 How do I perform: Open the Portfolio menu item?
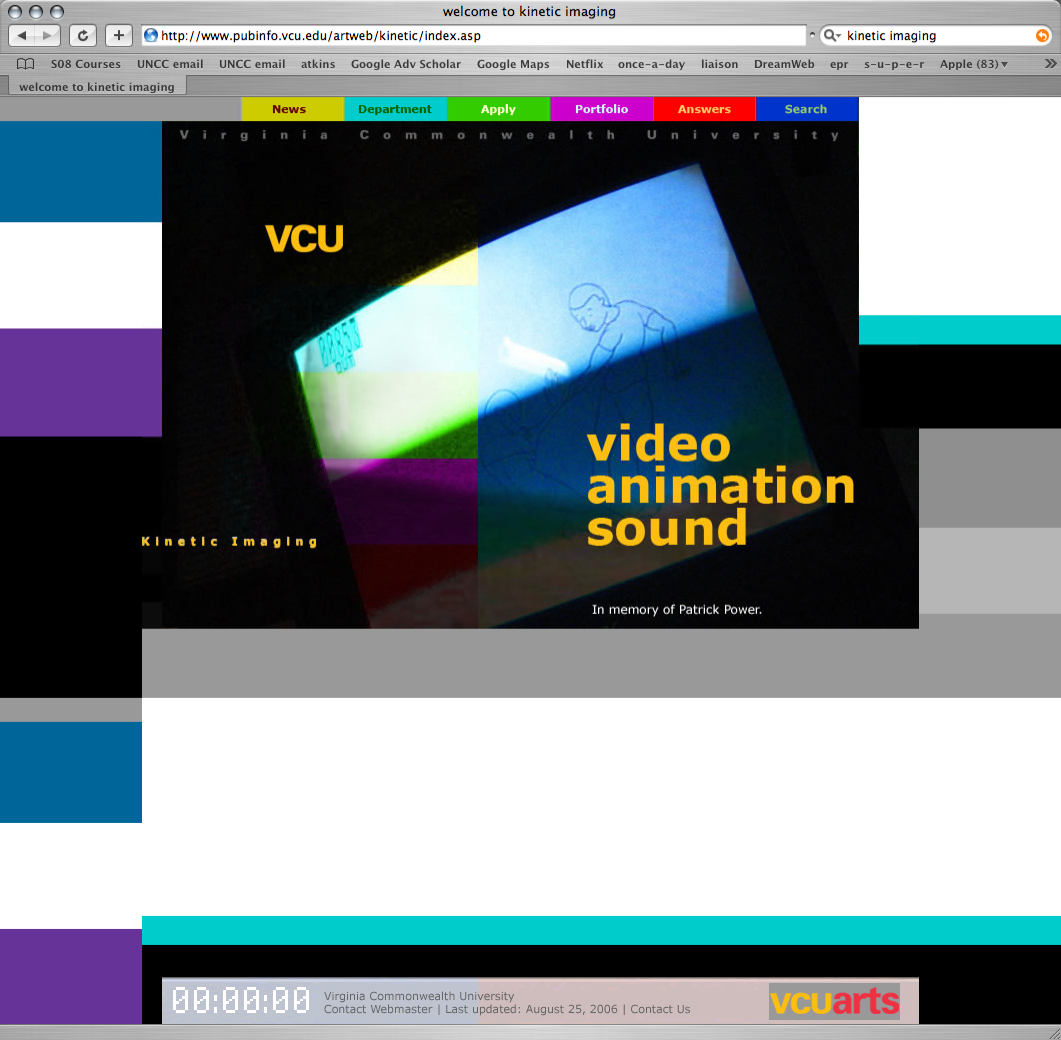(602, 109)
